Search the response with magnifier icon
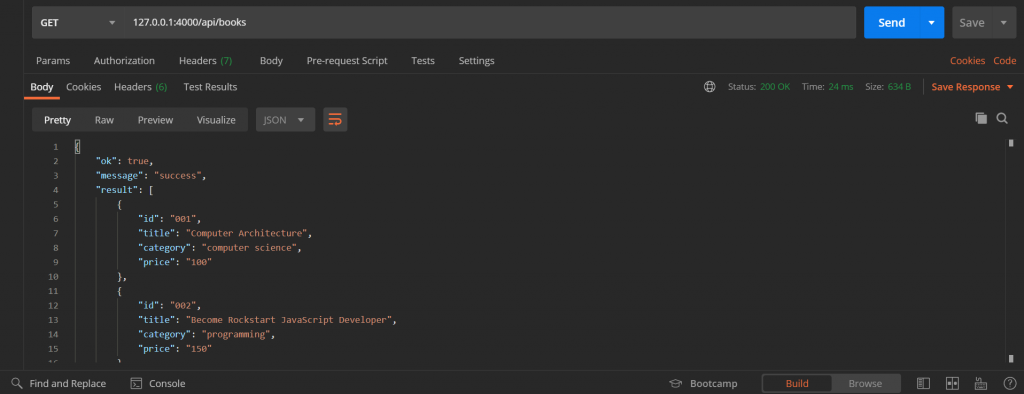 click(x=1002, y=118)
